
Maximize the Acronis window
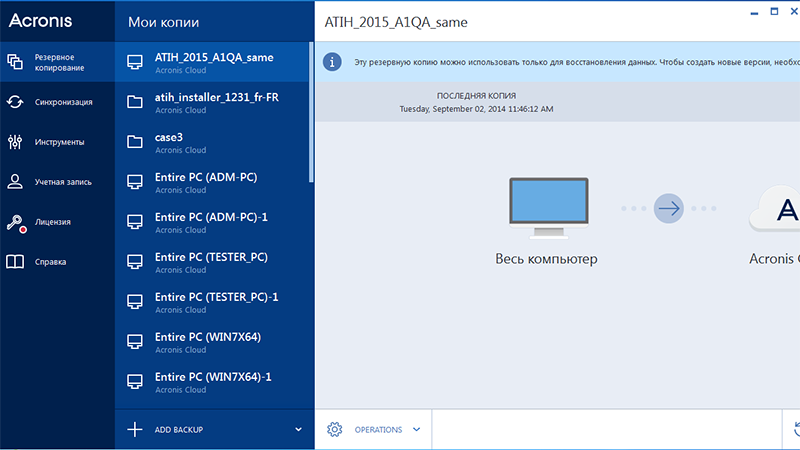774,11
